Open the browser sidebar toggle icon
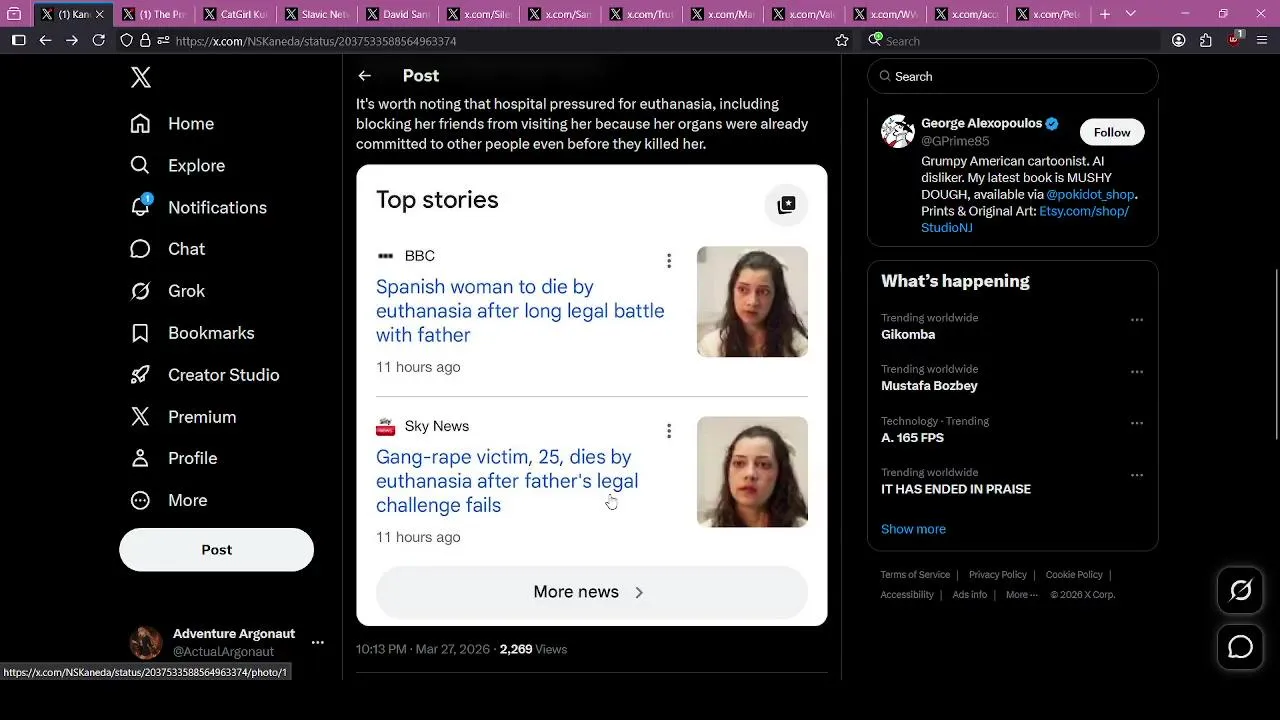 point(18,40)
